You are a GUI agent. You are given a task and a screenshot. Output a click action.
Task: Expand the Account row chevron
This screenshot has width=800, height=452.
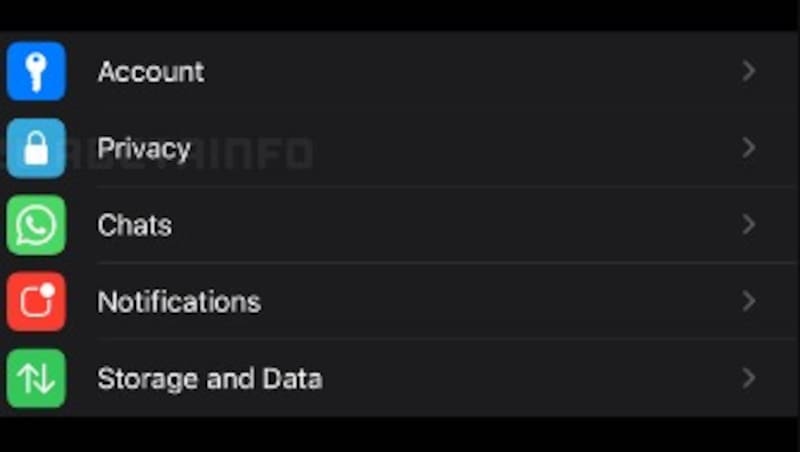(748, 71)
